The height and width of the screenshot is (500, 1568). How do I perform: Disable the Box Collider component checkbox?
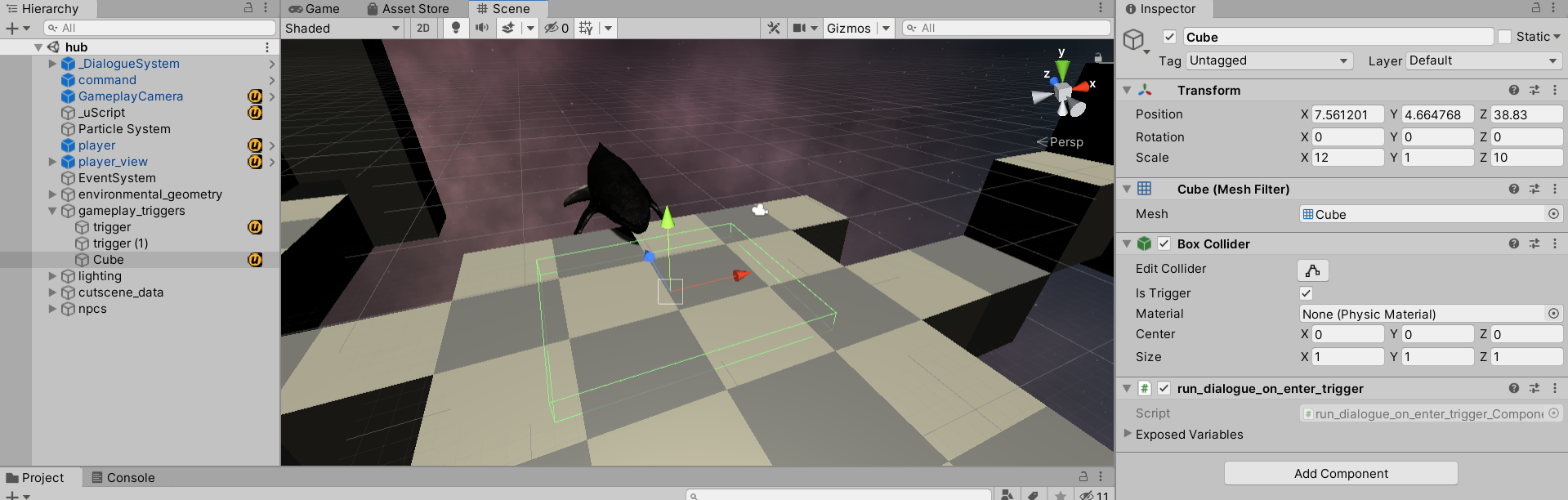1164,243
